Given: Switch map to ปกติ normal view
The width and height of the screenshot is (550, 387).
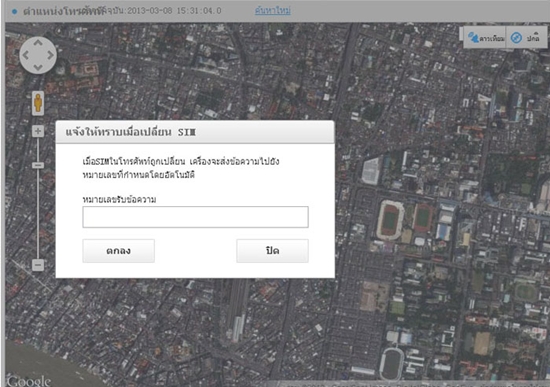Looking at the screenshot, I should click(526, 38).
